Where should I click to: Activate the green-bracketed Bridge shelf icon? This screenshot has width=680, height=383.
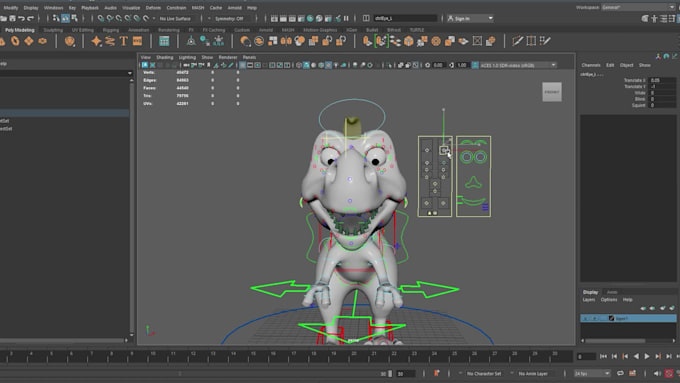coord(381,41)
